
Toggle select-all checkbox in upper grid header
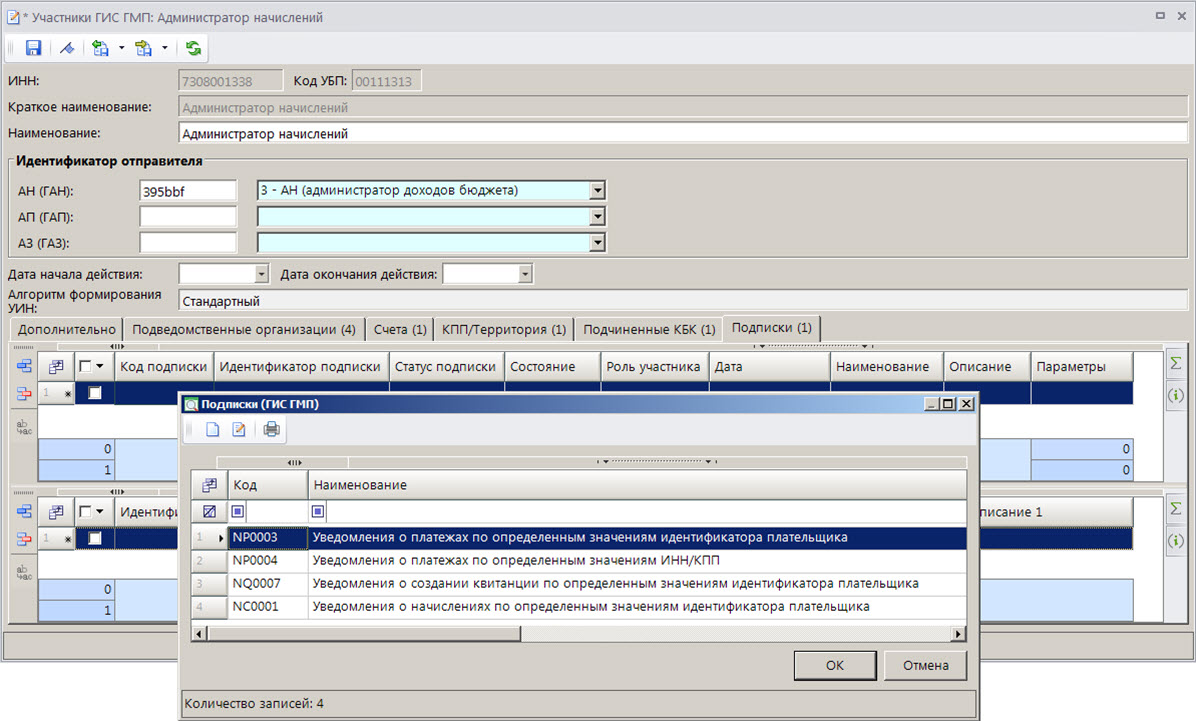pyautogui.click(x=85, y=367)
